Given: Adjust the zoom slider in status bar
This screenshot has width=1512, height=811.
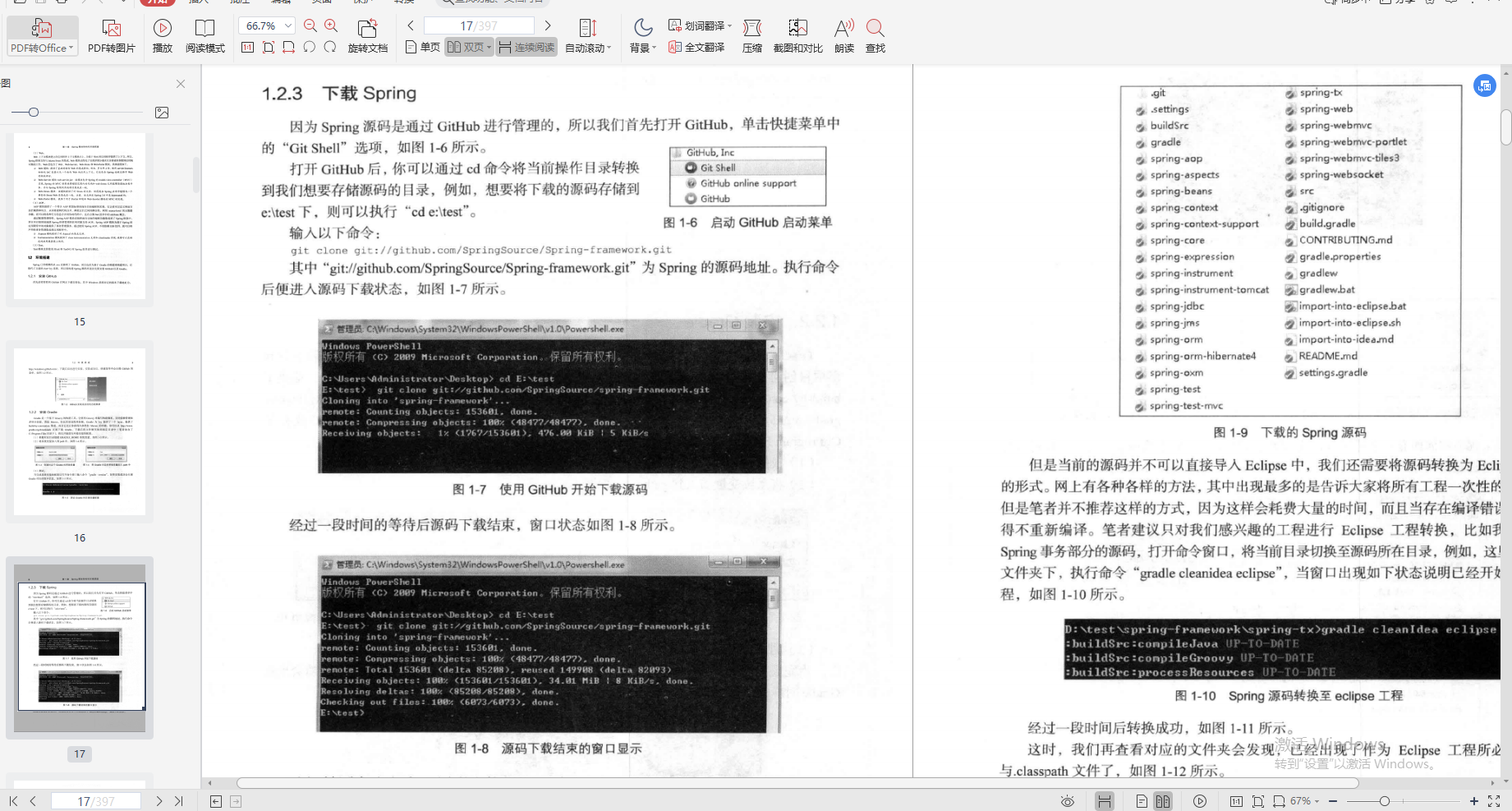Looking at the screenshot, I should click(1386, 800).
